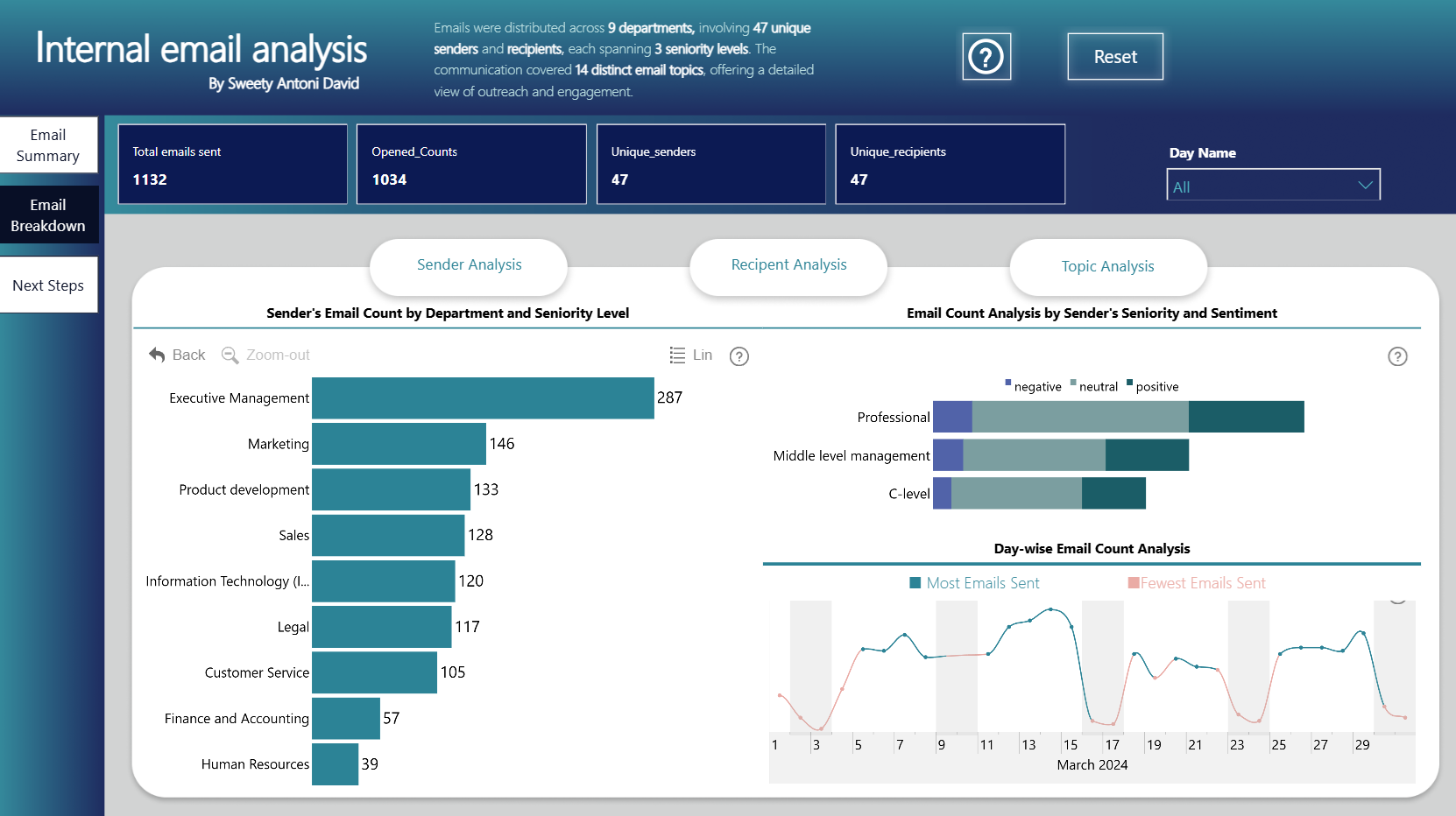
Task: Open help icon for sentiment chart
Action: pos(1397,356)
